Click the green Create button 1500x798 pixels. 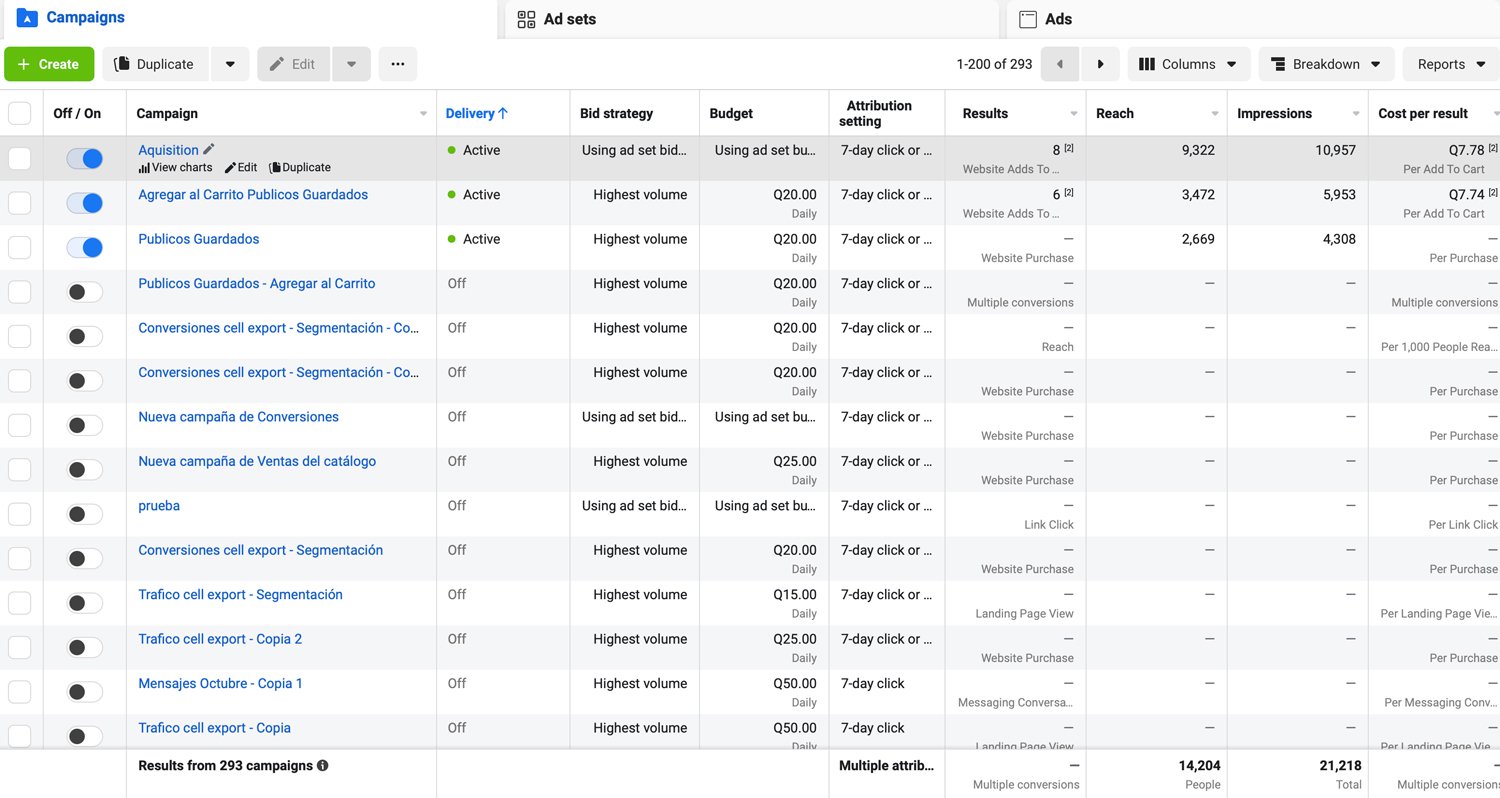pyautogui.click(x=49, y=63)
